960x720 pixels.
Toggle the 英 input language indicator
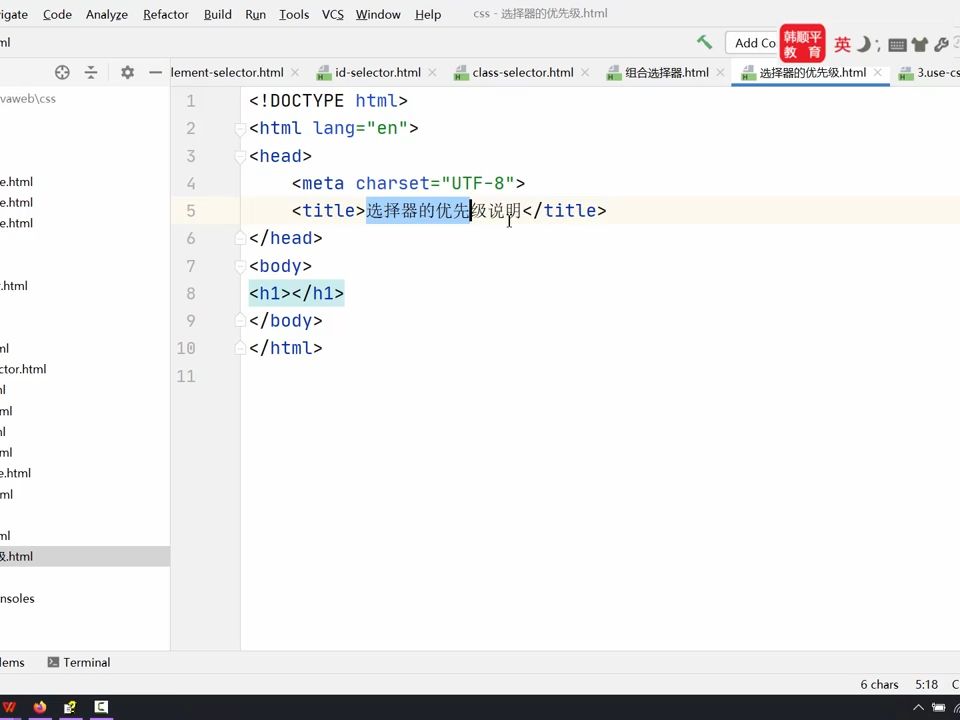tap(842, 44)
